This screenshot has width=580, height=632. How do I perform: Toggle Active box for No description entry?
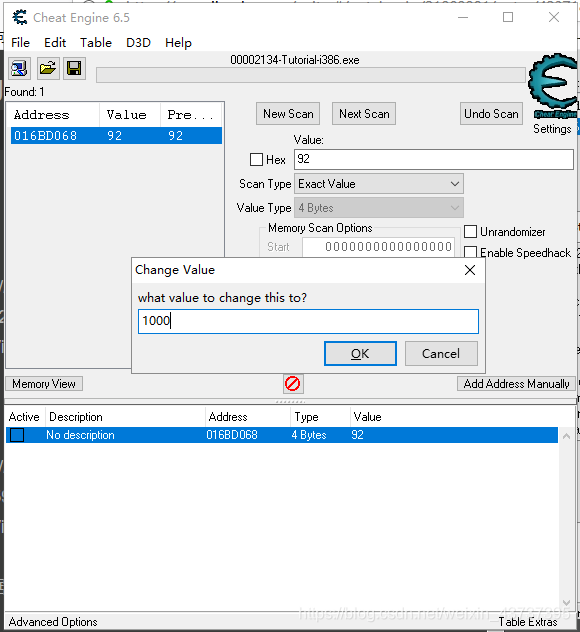point(17,435)
